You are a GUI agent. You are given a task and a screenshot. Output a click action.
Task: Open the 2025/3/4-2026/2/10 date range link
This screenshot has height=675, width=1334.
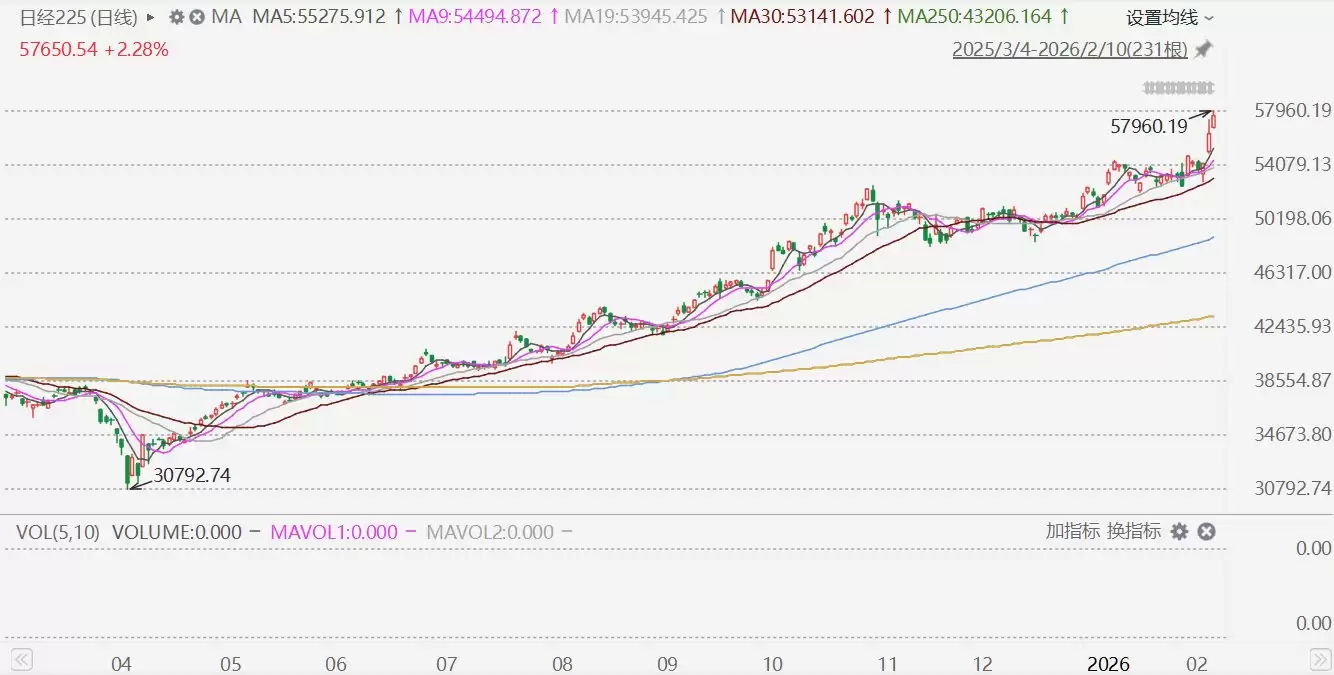pyautogui.click(x=1070, y=49)
